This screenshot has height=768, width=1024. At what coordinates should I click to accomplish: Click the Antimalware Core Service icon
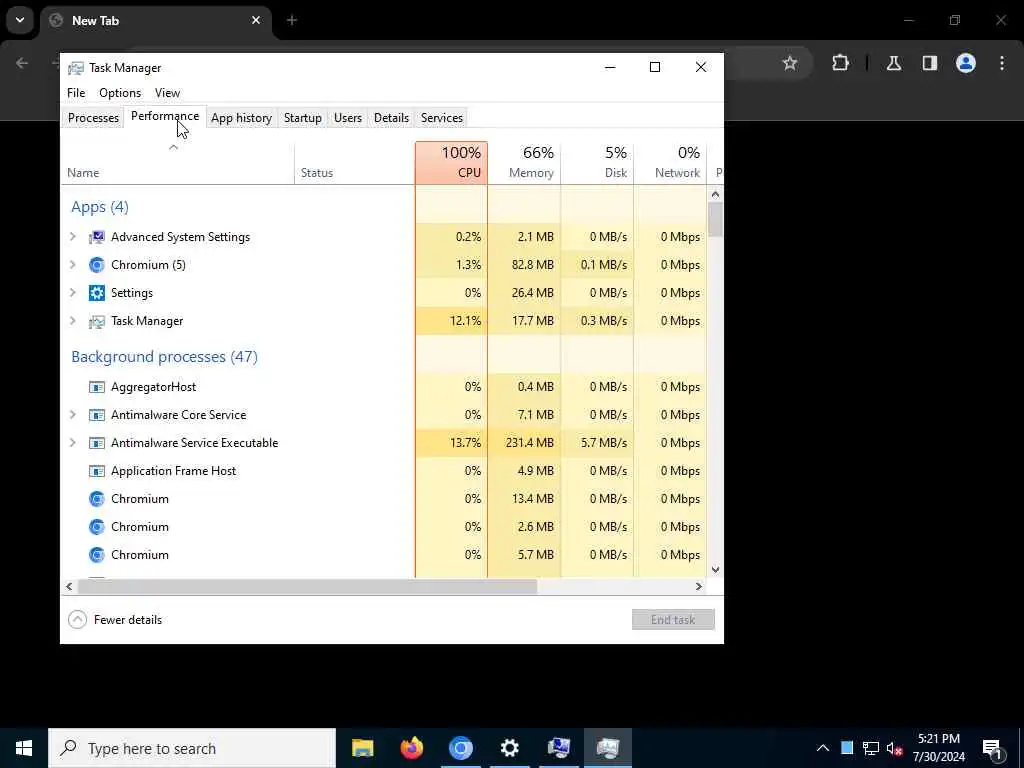tap(97, 415)
